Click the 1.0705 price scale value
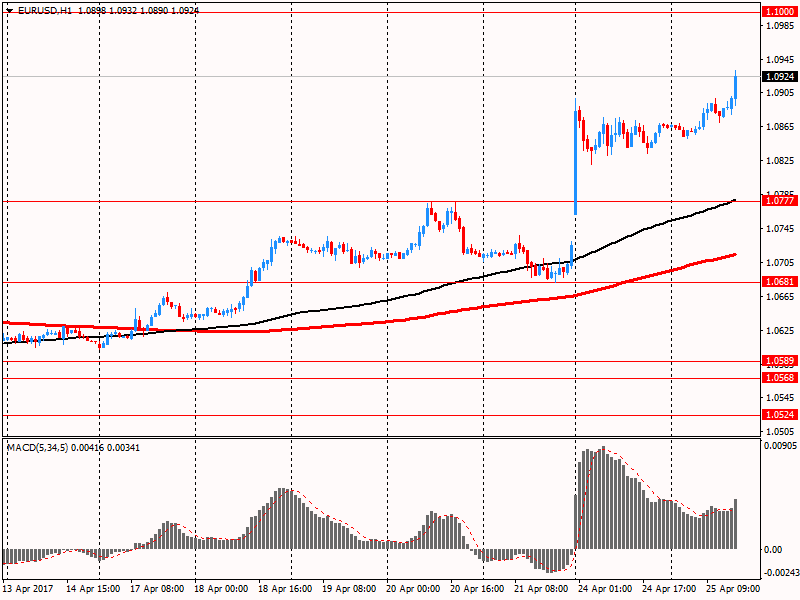The height and width of the screenshot is (600, 800). tap(780, 262)
